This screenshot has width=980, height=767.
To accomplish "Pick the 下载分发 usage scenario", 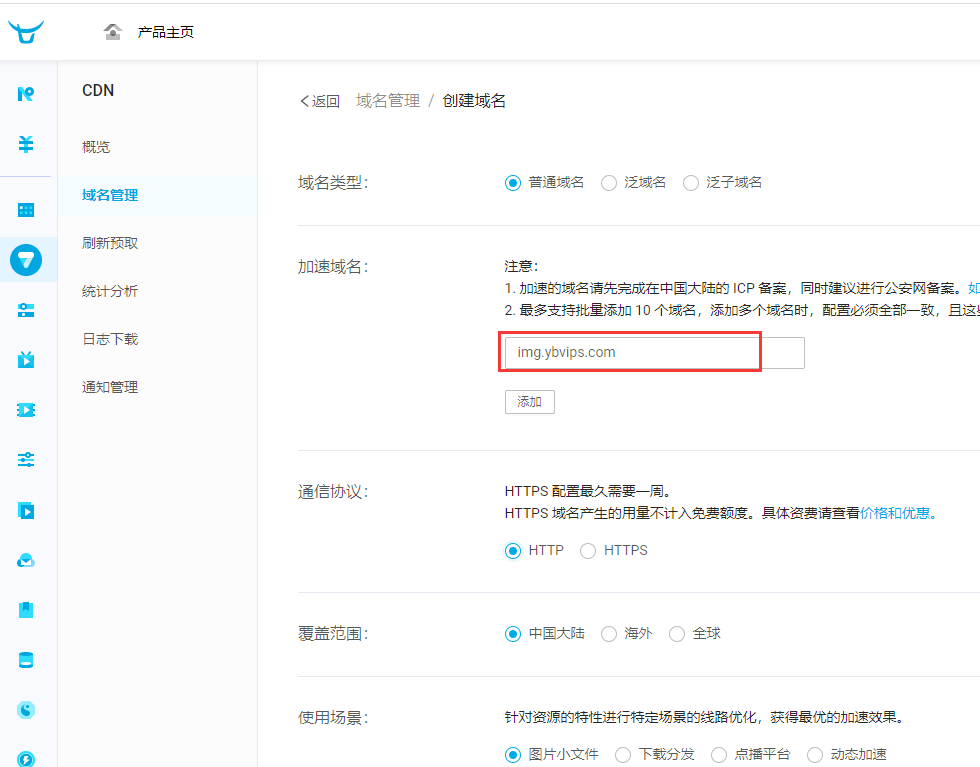I will point(623,755).
